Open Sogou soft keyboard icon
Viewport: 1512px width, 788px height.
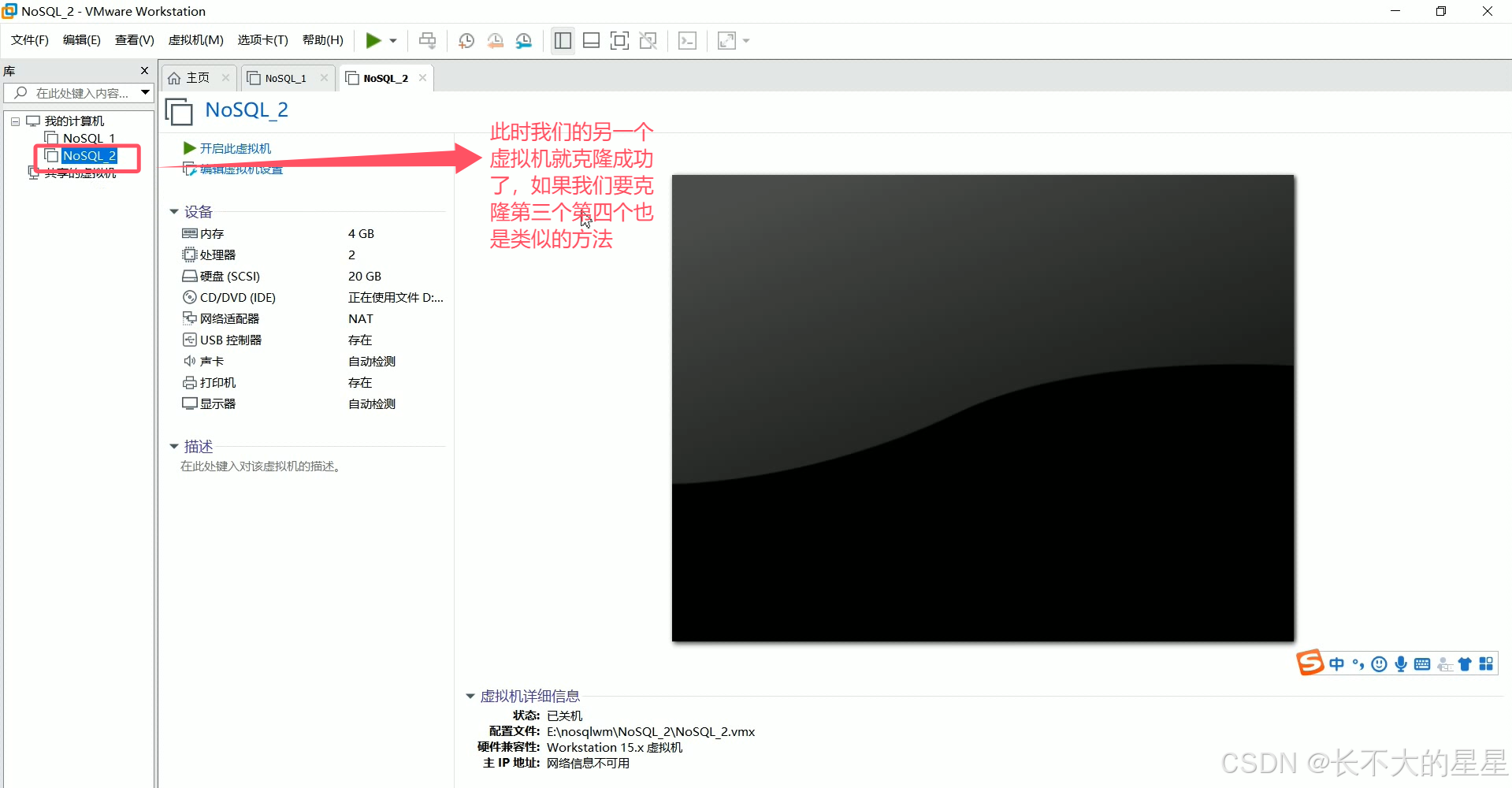[1422, 664]
